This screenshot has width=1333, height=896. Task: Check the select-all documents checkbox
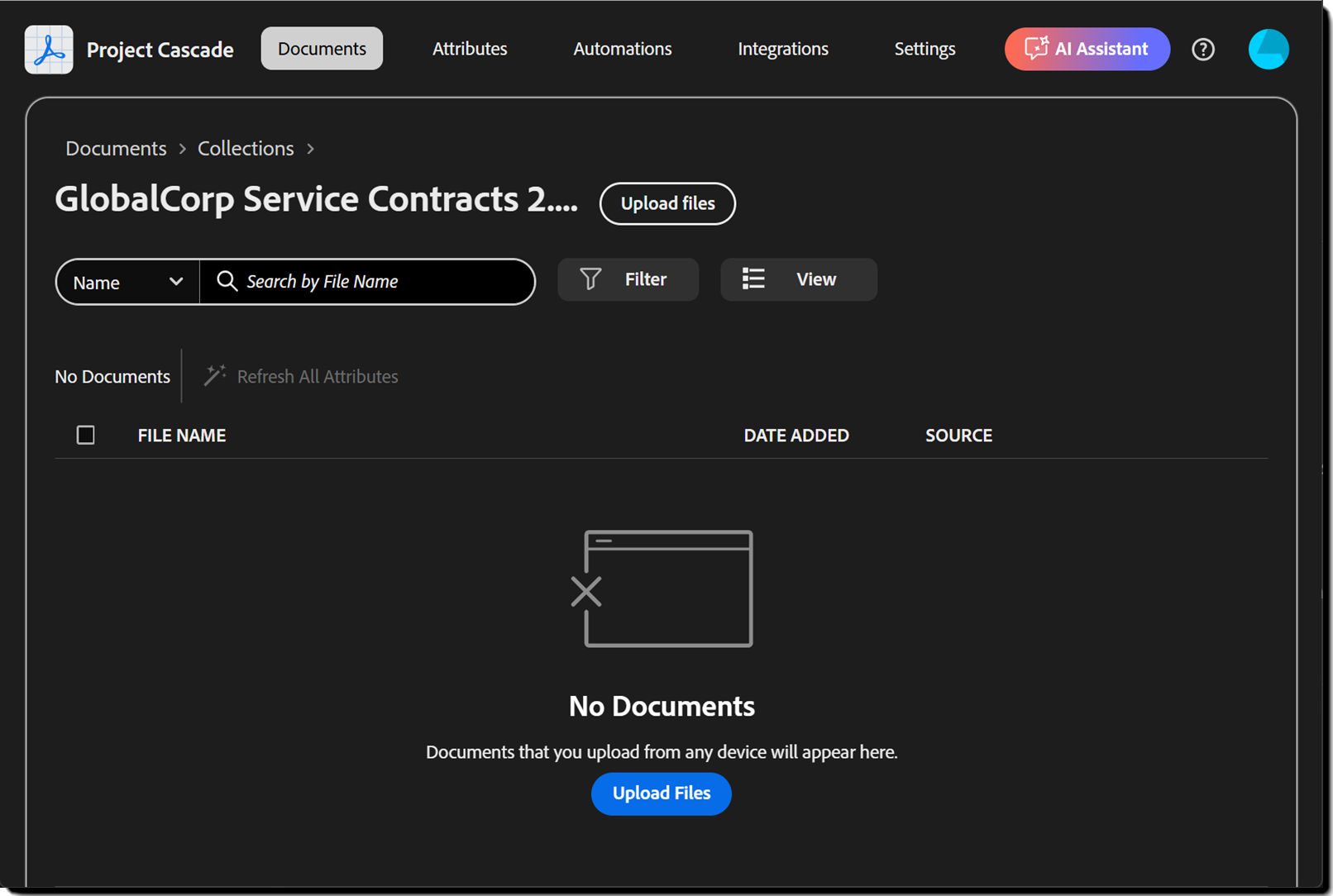click(x=85, y=434)
